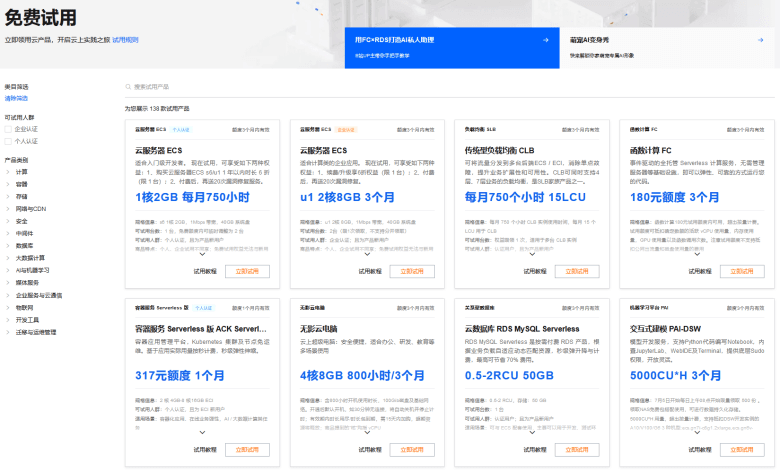Click 立即试用 on 1核2GB 每月750小时 card
The height and width of the screenshot is (473, 780).
pos(247,272)
